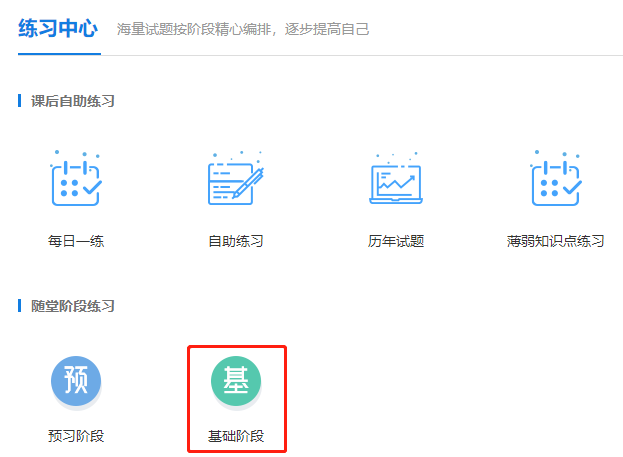Viewport: 623px width, 457px height.
Task: Click the subtitle 海量试题按阶段精心编排
Action: tap(194, 29)
